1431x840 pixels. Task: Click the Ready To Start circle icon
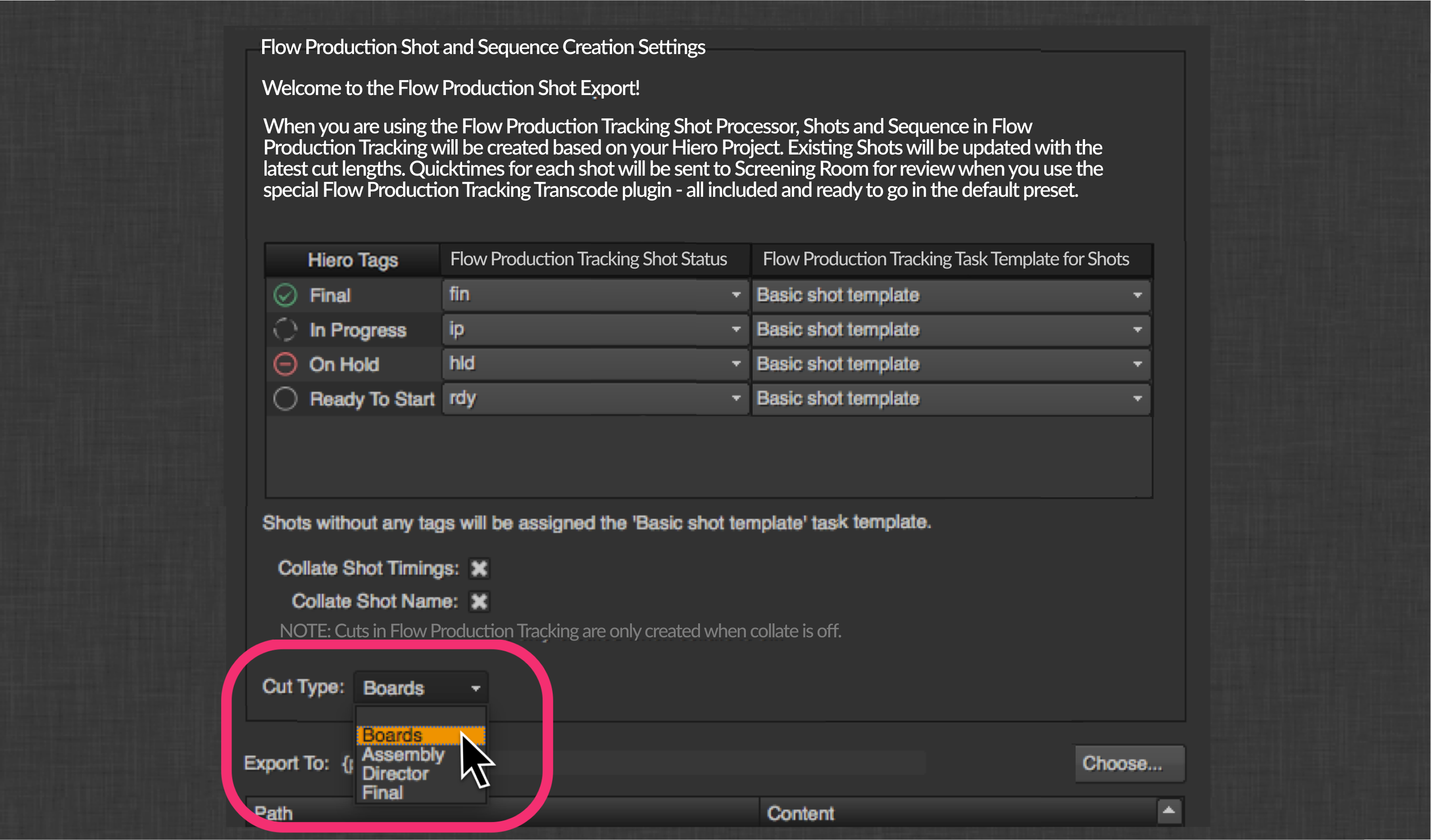click(285, 399)
